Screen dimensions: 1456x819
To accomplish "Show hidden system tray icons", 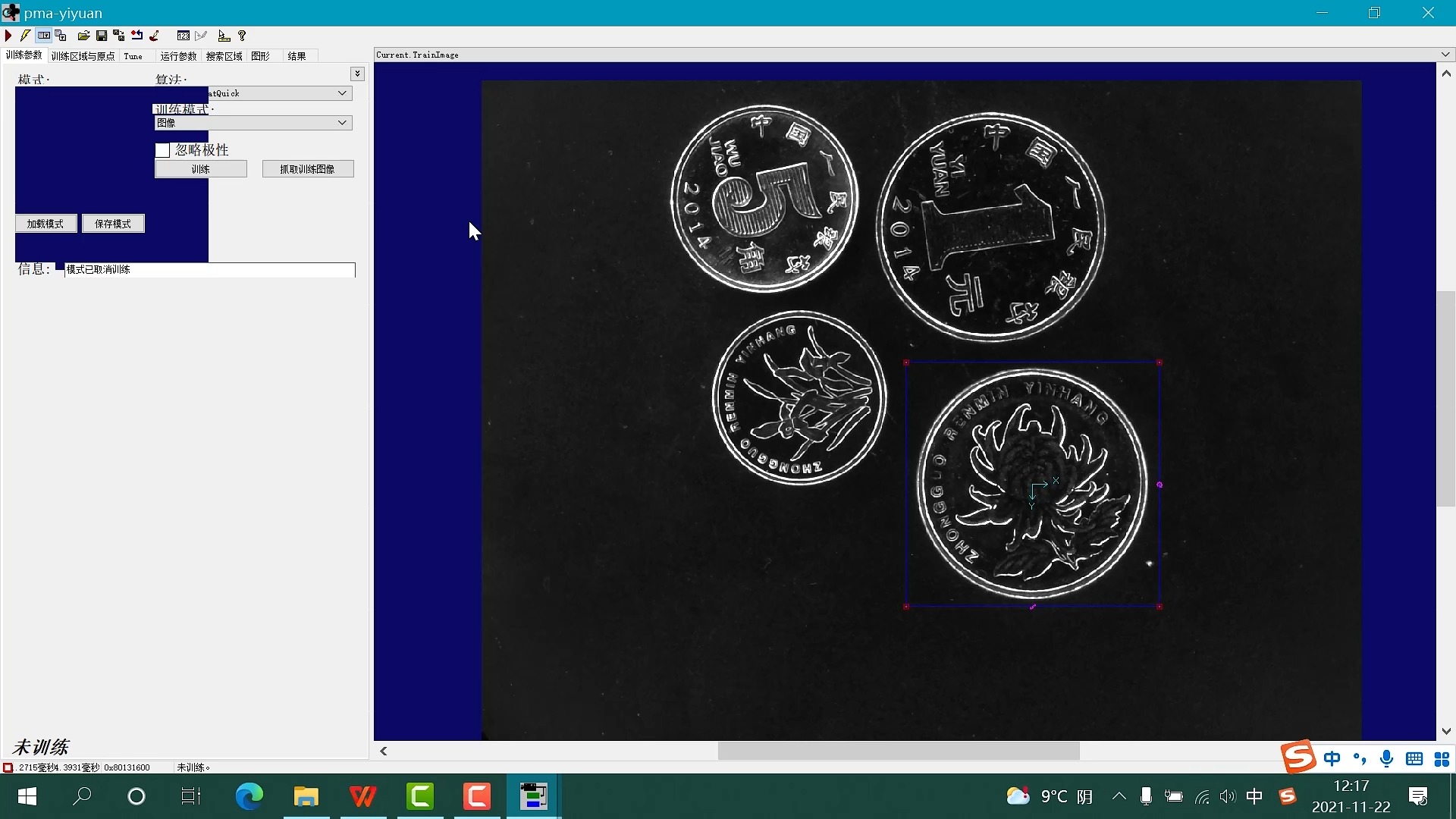I will pyautogui.click(x=1119, y=796).
